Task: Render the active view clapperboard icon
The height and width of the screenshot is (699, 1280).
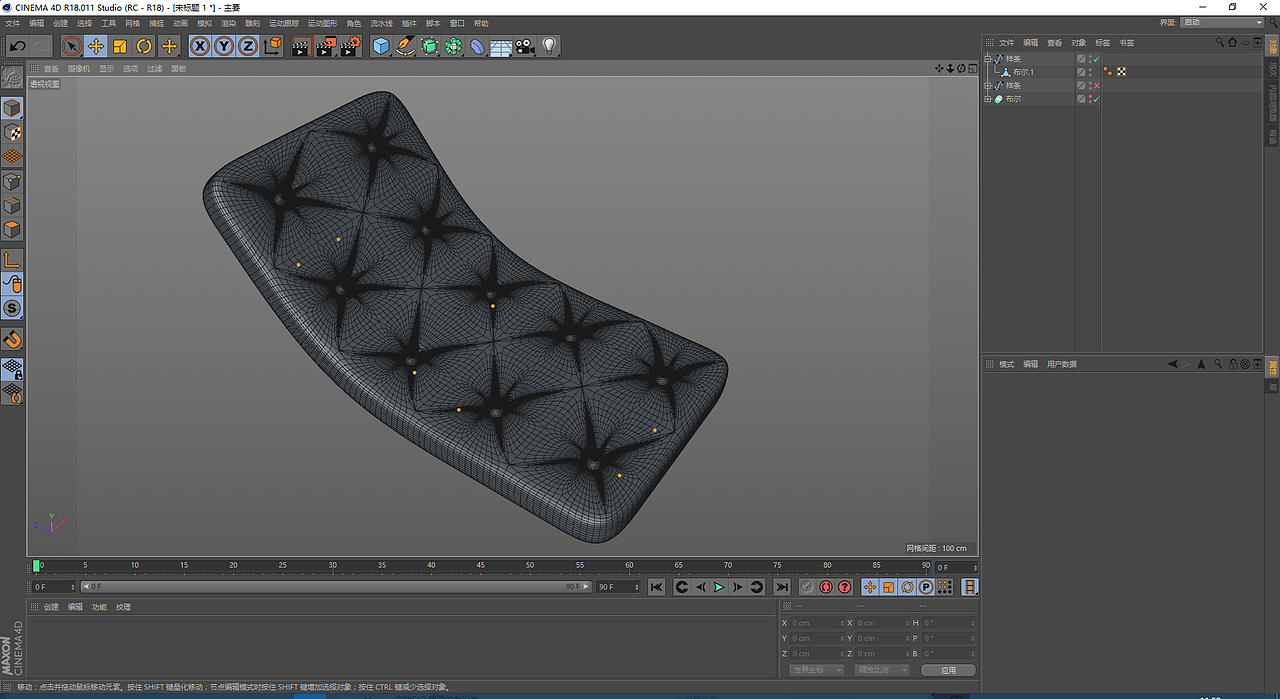Action: click(x=302, y=46)
